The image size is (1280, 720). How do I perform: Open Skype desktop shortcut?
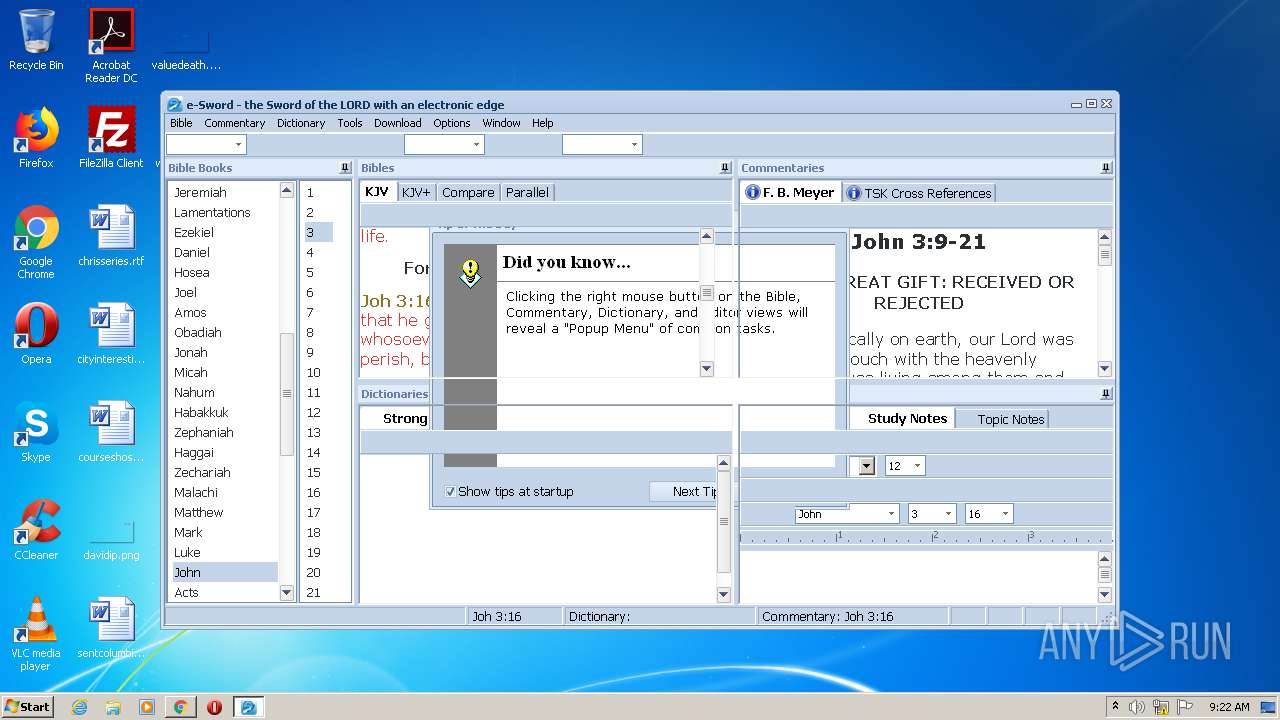tap(36, 432)
